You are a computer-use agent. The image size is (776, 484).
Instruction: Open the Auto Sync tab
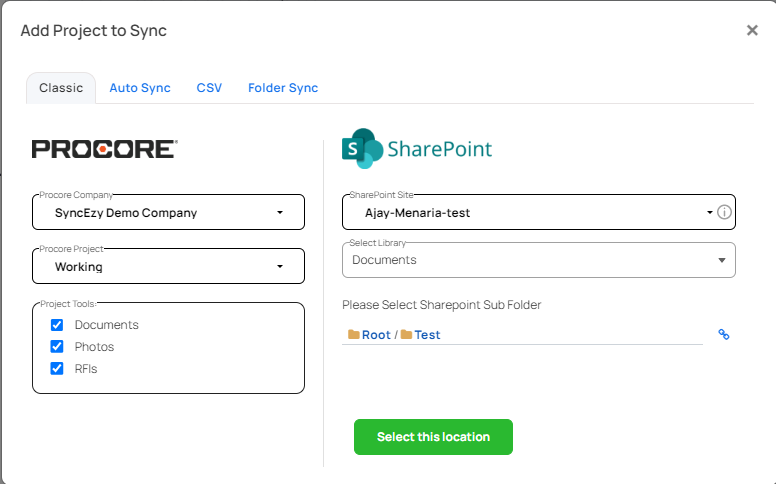[140, 88]
